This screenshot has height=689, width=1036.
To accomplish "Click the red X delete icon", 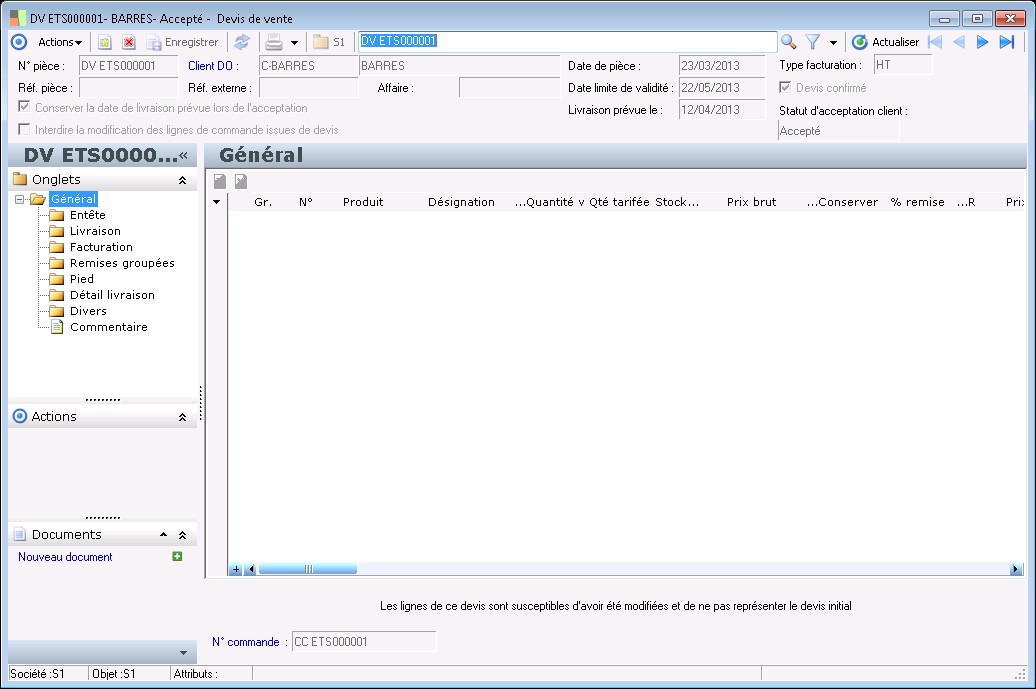I will (129, 42).
